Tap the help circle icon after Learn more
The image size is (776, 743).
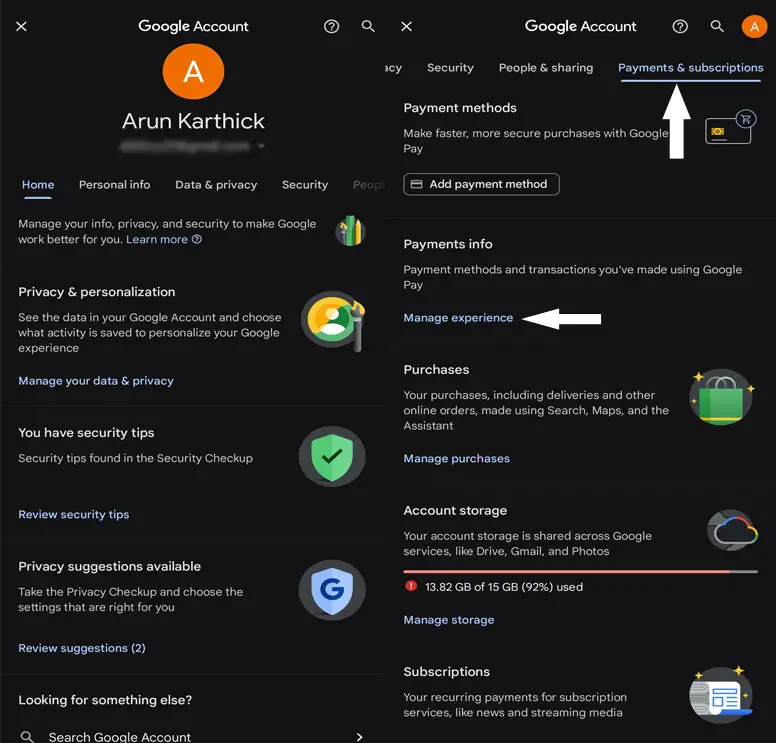tap(197, 239)
